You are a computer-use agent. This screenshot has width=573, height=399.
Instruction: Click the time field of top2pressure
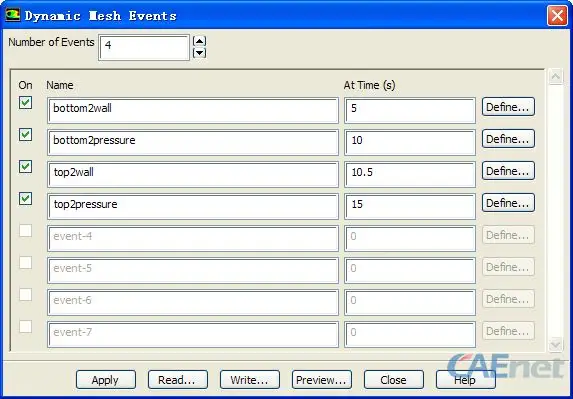pyautogui.click(x=410, y=206)
